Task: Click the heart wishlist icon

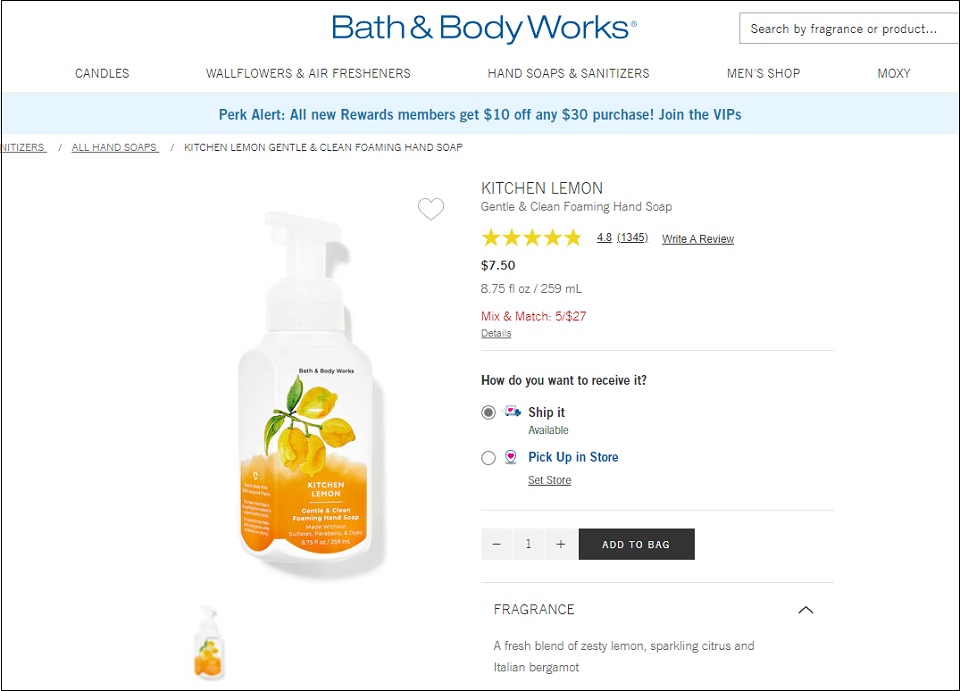Action: (x=431, y=209)
